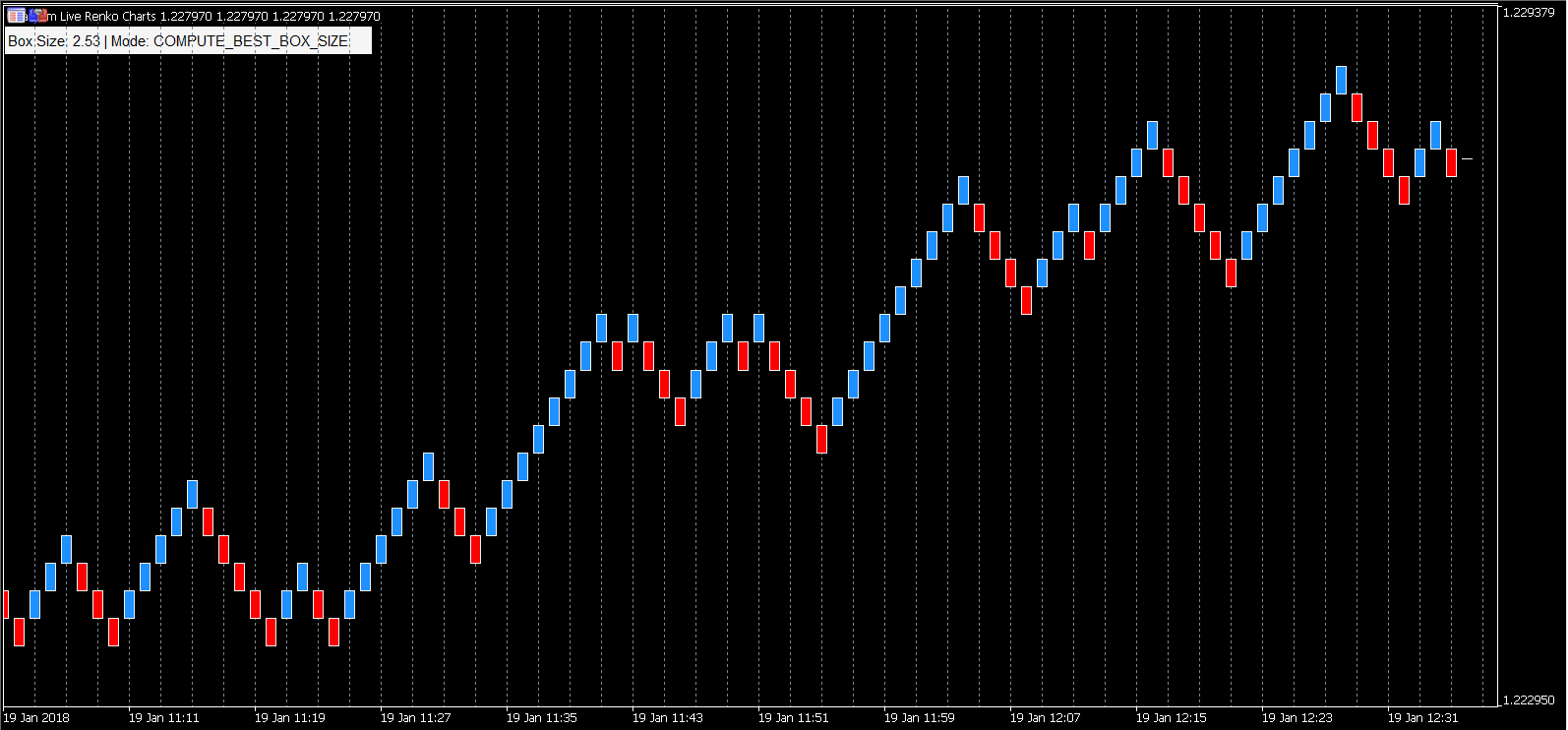Click the highest blue Renko brick on chart

click(x=1341, y=81)
